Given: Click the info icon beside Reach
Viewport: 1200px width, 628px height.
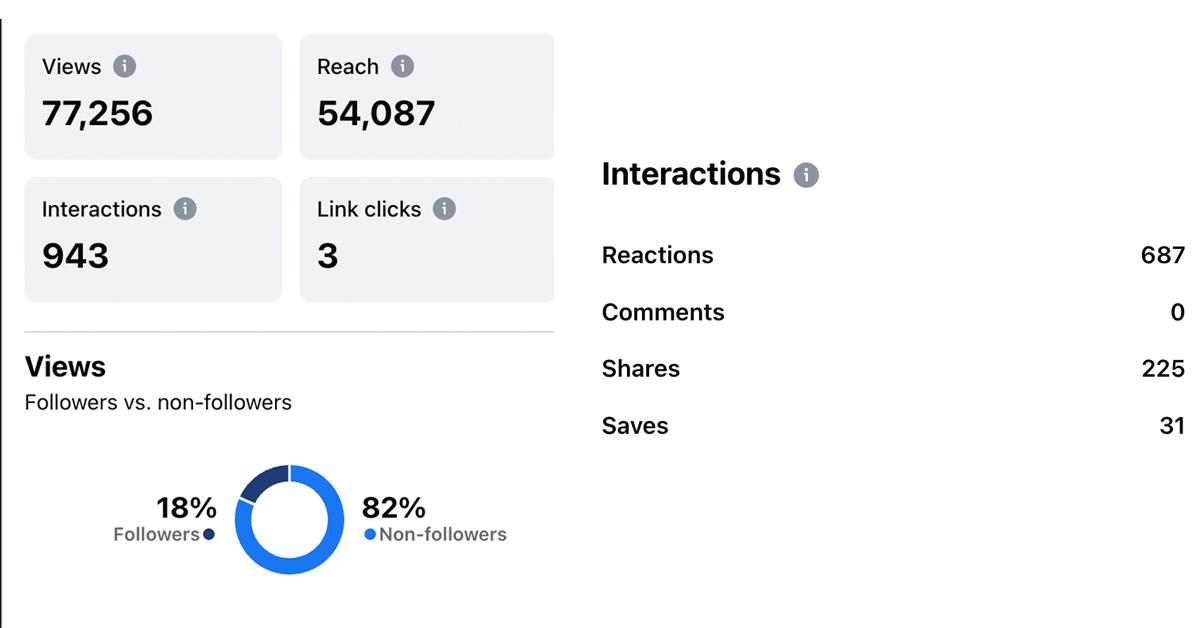Looking at the screenshot, I should [402, 67].
